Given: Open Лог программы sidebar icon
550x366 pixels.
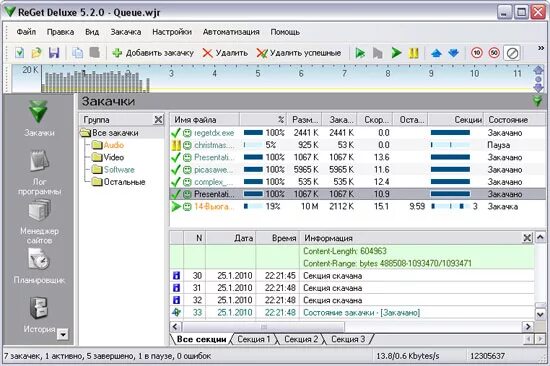Looking at the screenshot, I should click(39, 172).
